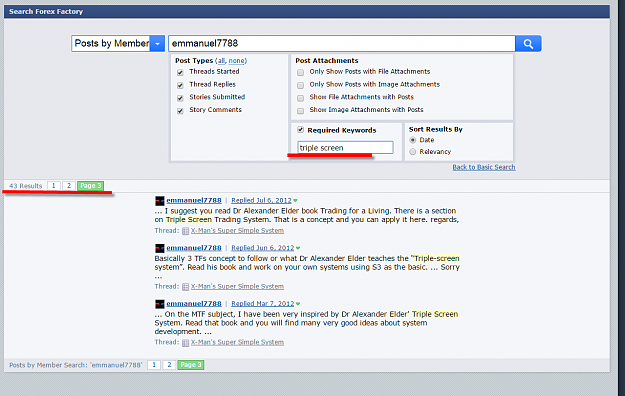Expand green arrow next to Jul 6, 2012
The image size is (625, 396).
tap(295, 201)
